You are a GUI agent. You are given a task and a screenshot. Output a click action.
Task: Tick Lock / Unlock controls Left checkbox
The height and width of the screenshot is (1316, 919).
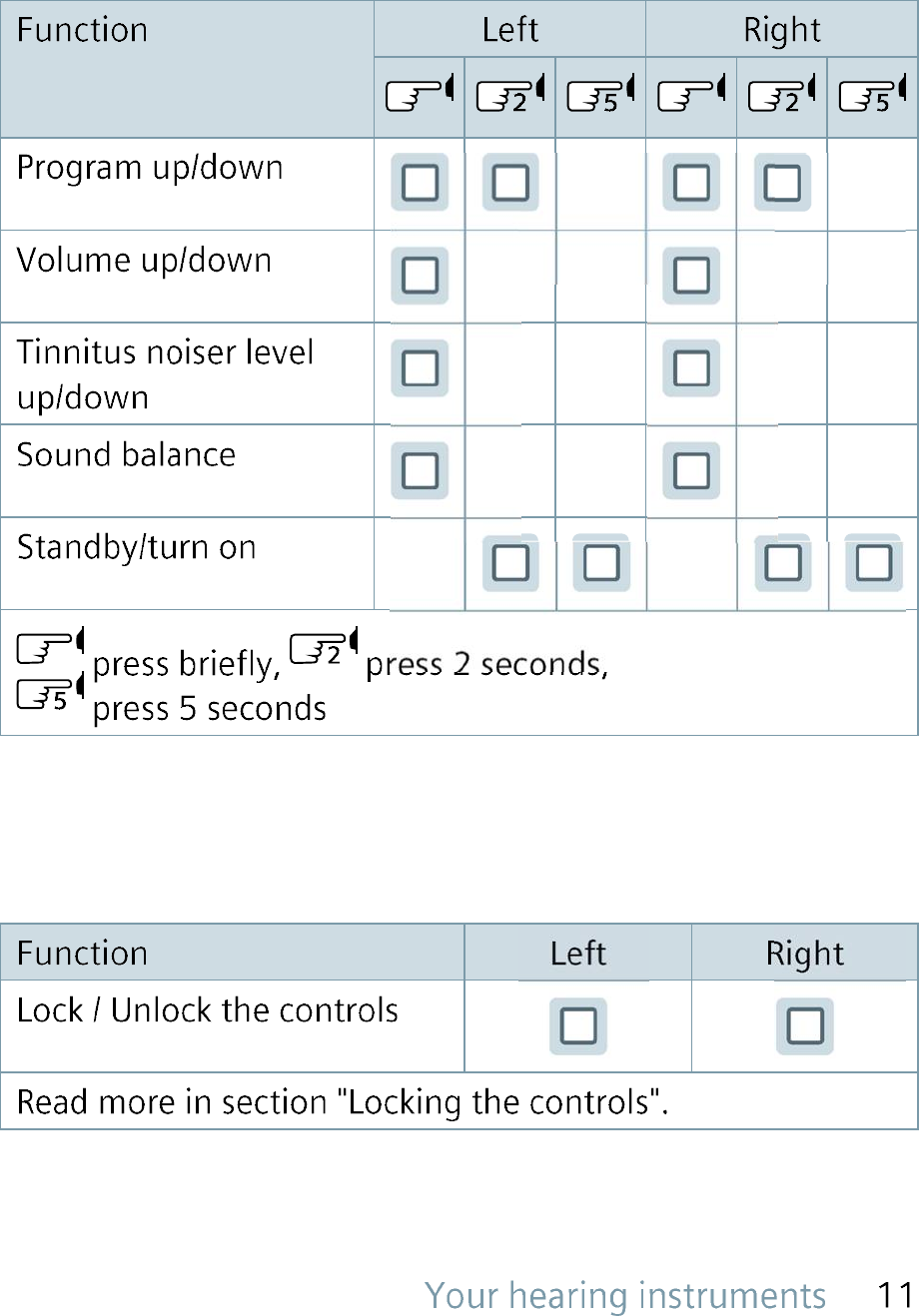pos(578,1025)
